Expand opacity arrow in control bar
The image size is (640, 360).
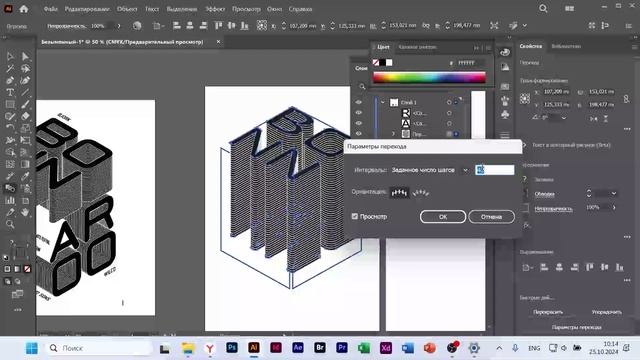point(119,26)
